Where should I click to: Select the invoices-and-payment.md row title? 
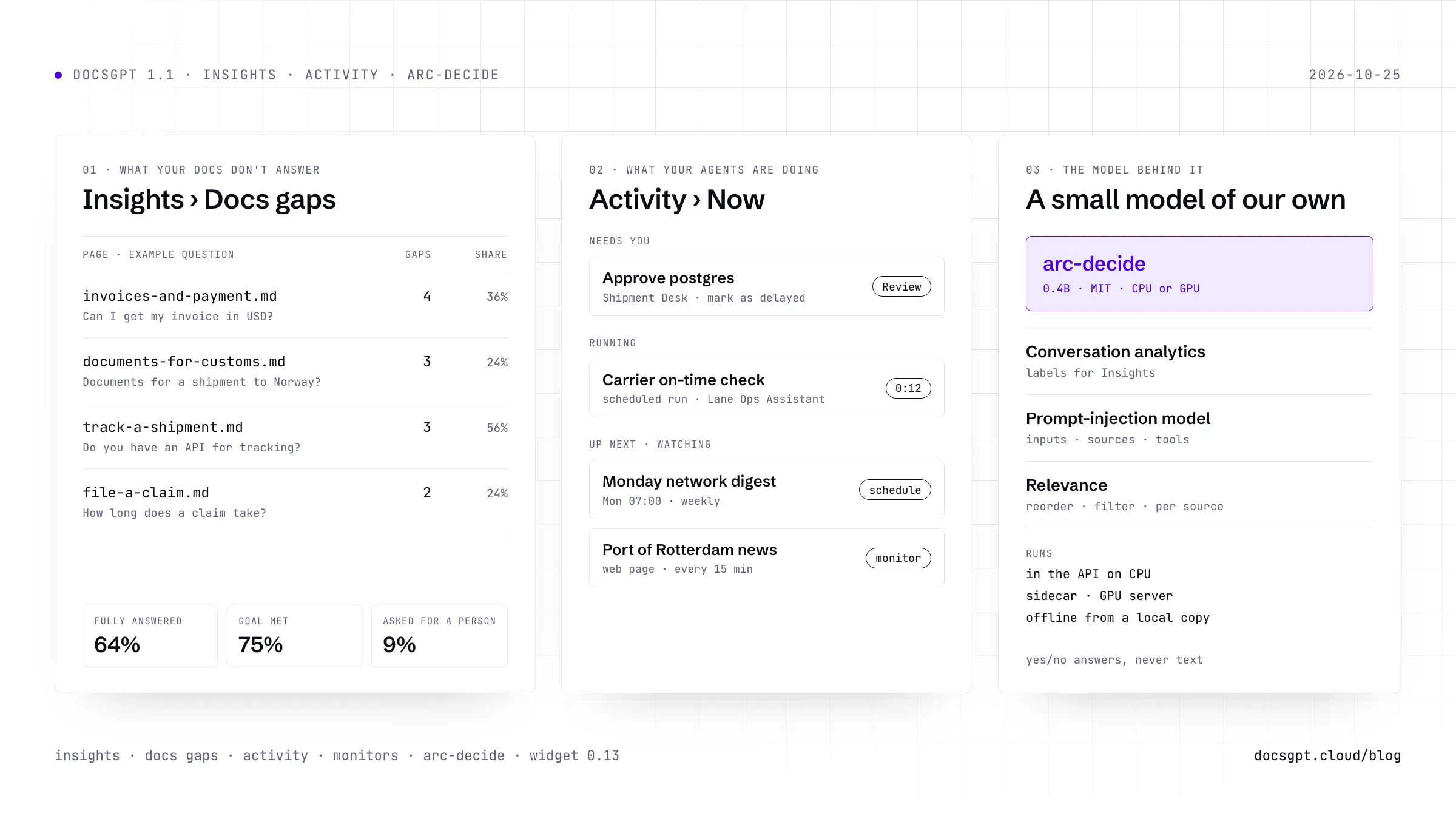pos(180,296)
